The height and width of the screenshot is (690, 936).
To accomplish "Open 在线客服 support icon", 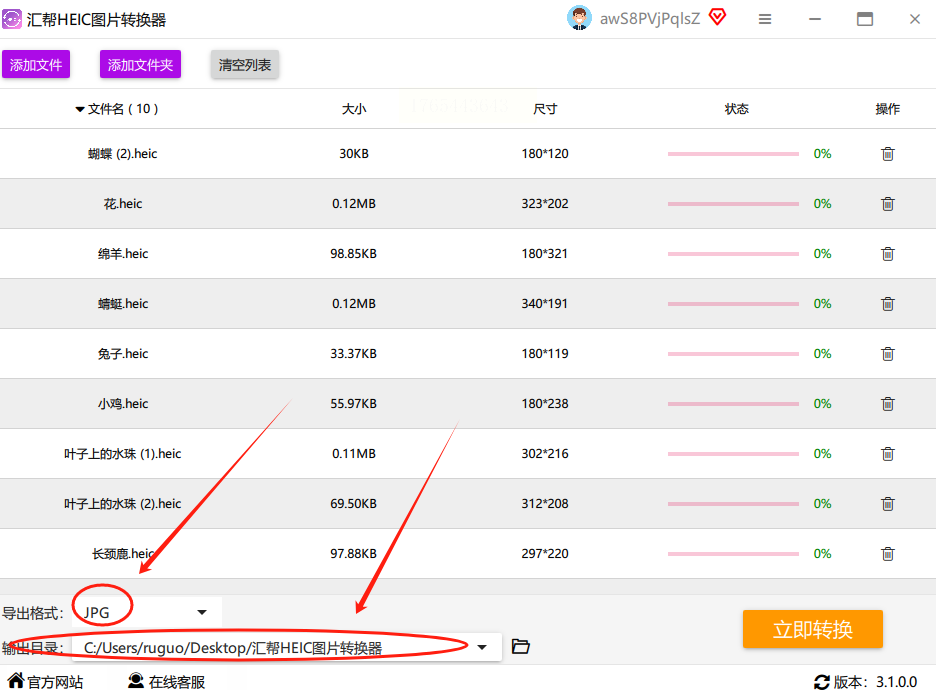I will pos(136,680).
